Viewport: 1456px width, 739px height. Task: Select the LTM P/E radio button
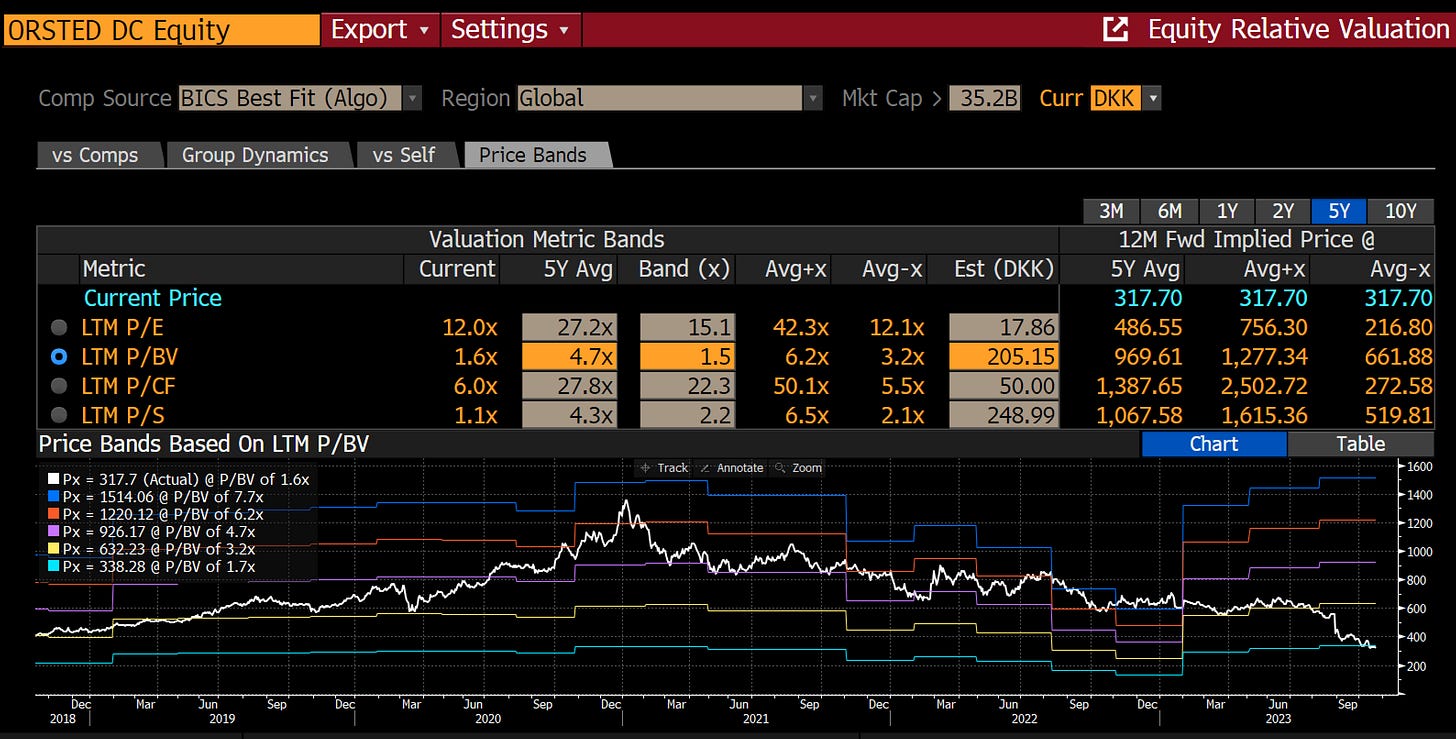[x=61, y=327]
